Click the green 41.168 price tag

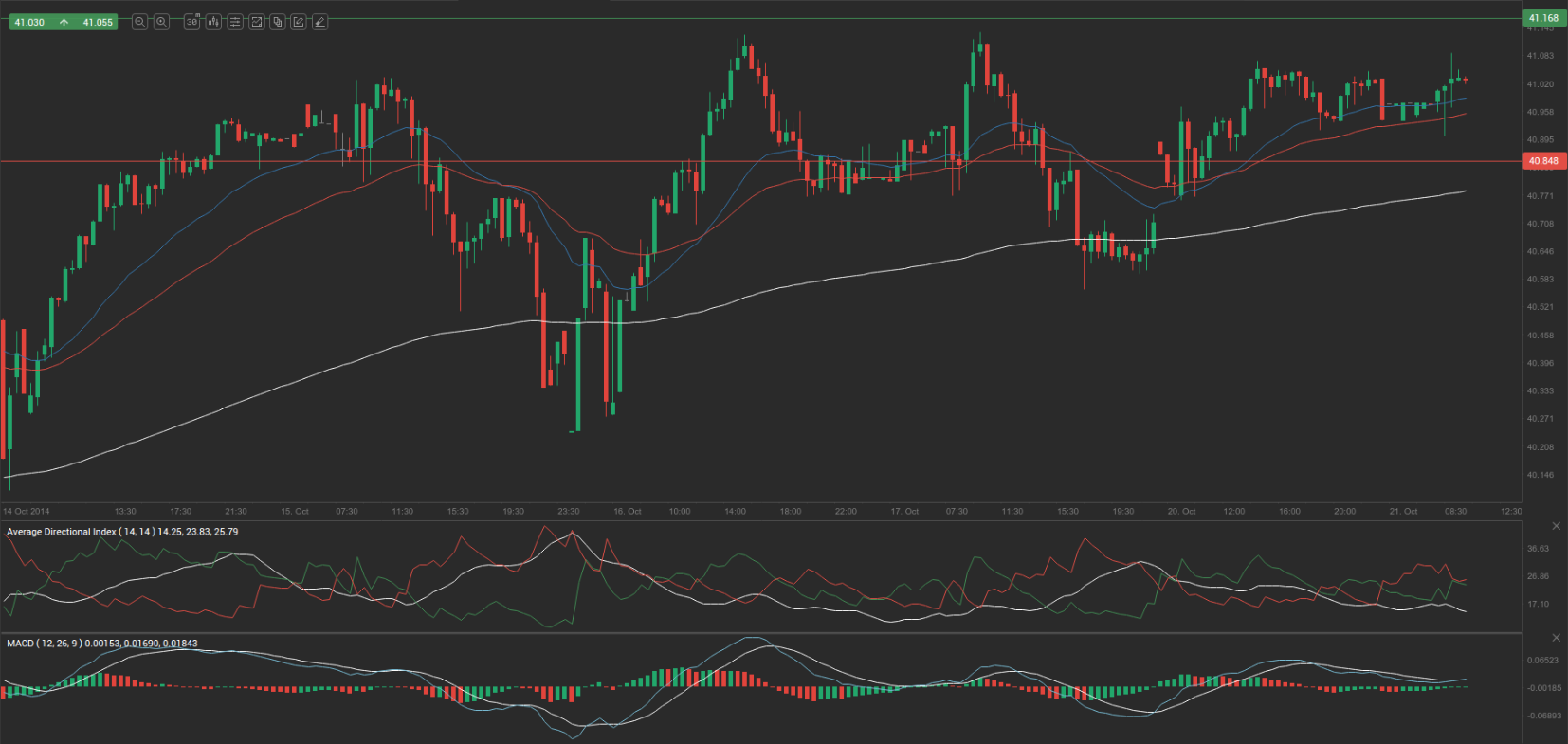(1542, 18)
